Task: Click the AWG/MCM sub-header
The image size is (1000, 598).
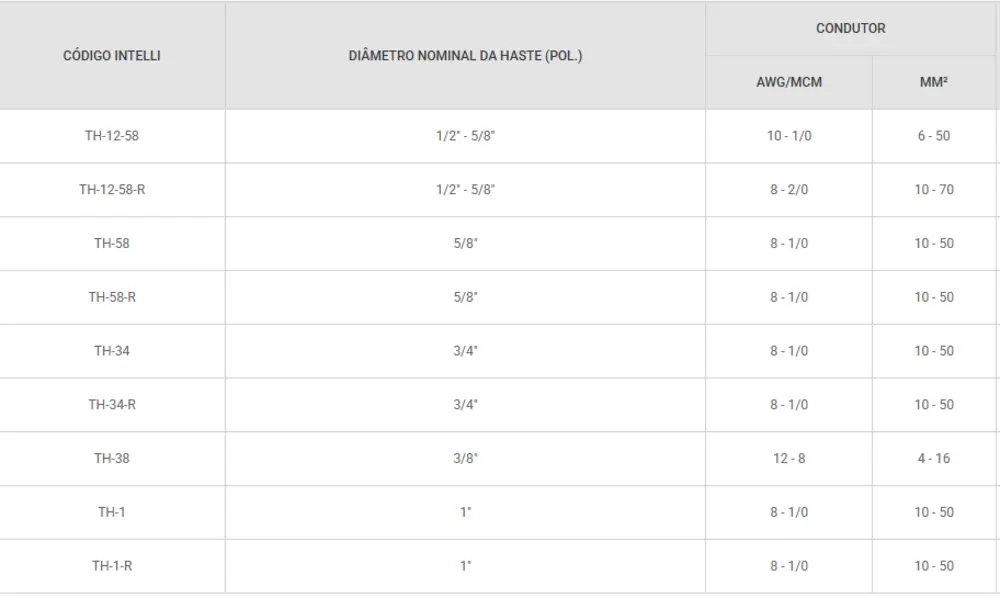Action: pos(789,82)
